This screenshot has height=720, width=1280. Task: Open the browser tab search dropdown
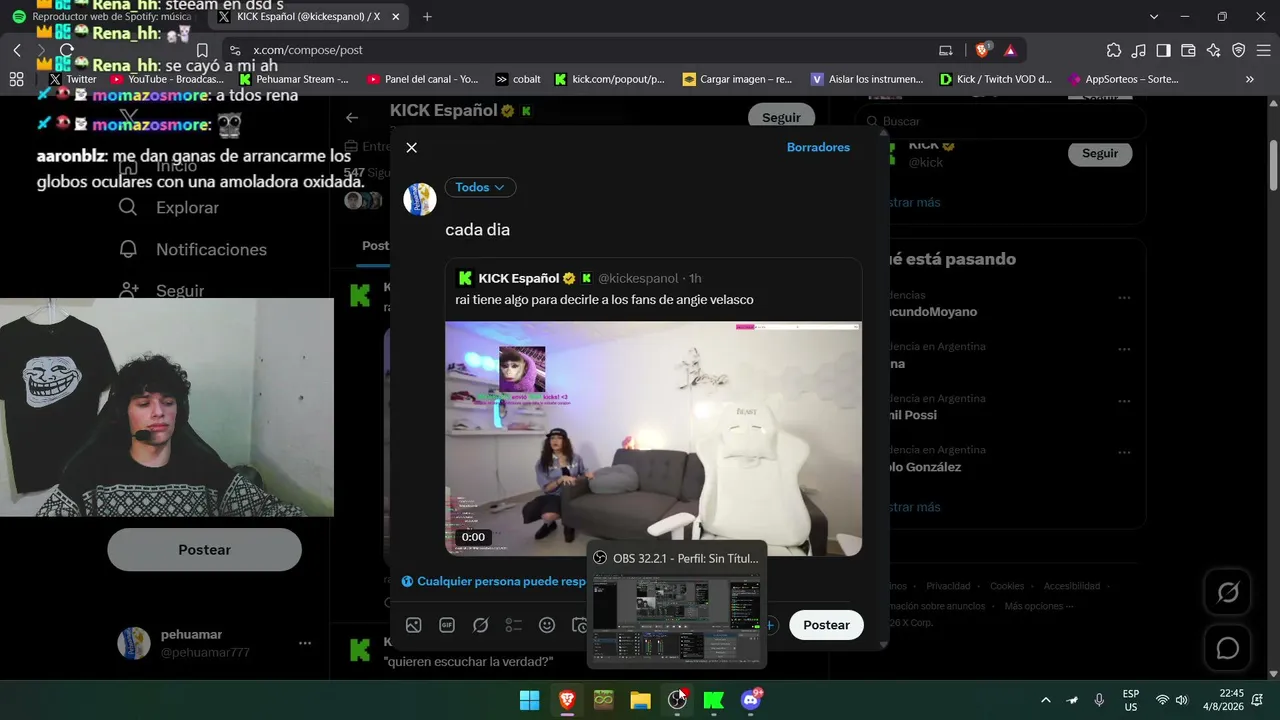click(x=1155, y=17)
